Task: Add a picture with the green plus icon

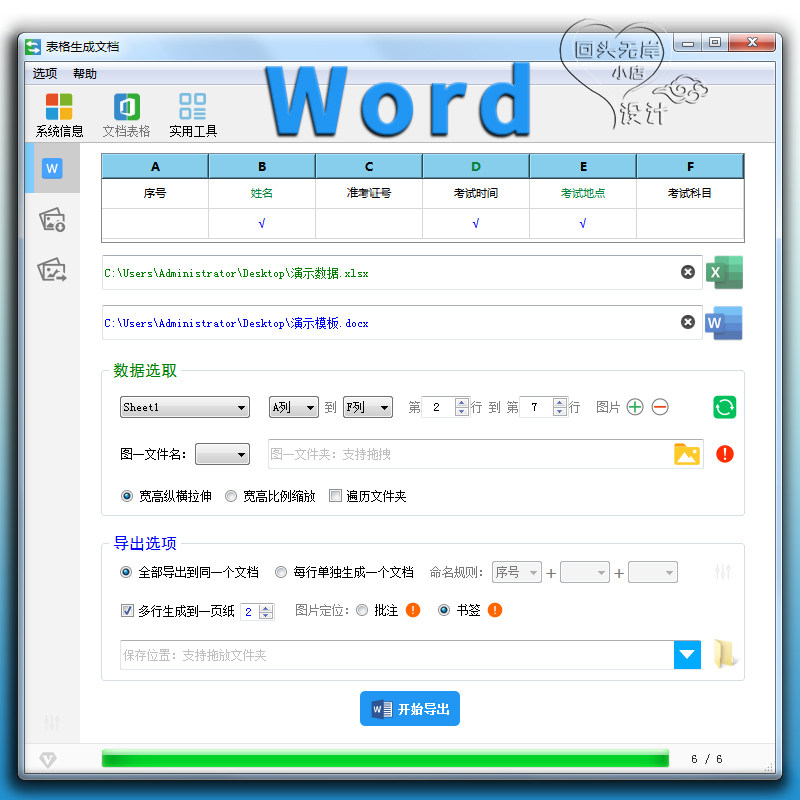Action: coord(635,407)
